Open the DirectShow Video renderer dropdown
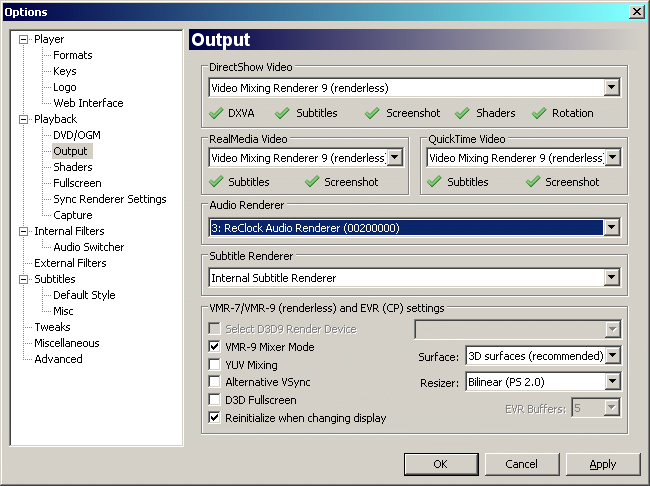The height and width of the screenshot is (486, 650). [612, 87]
